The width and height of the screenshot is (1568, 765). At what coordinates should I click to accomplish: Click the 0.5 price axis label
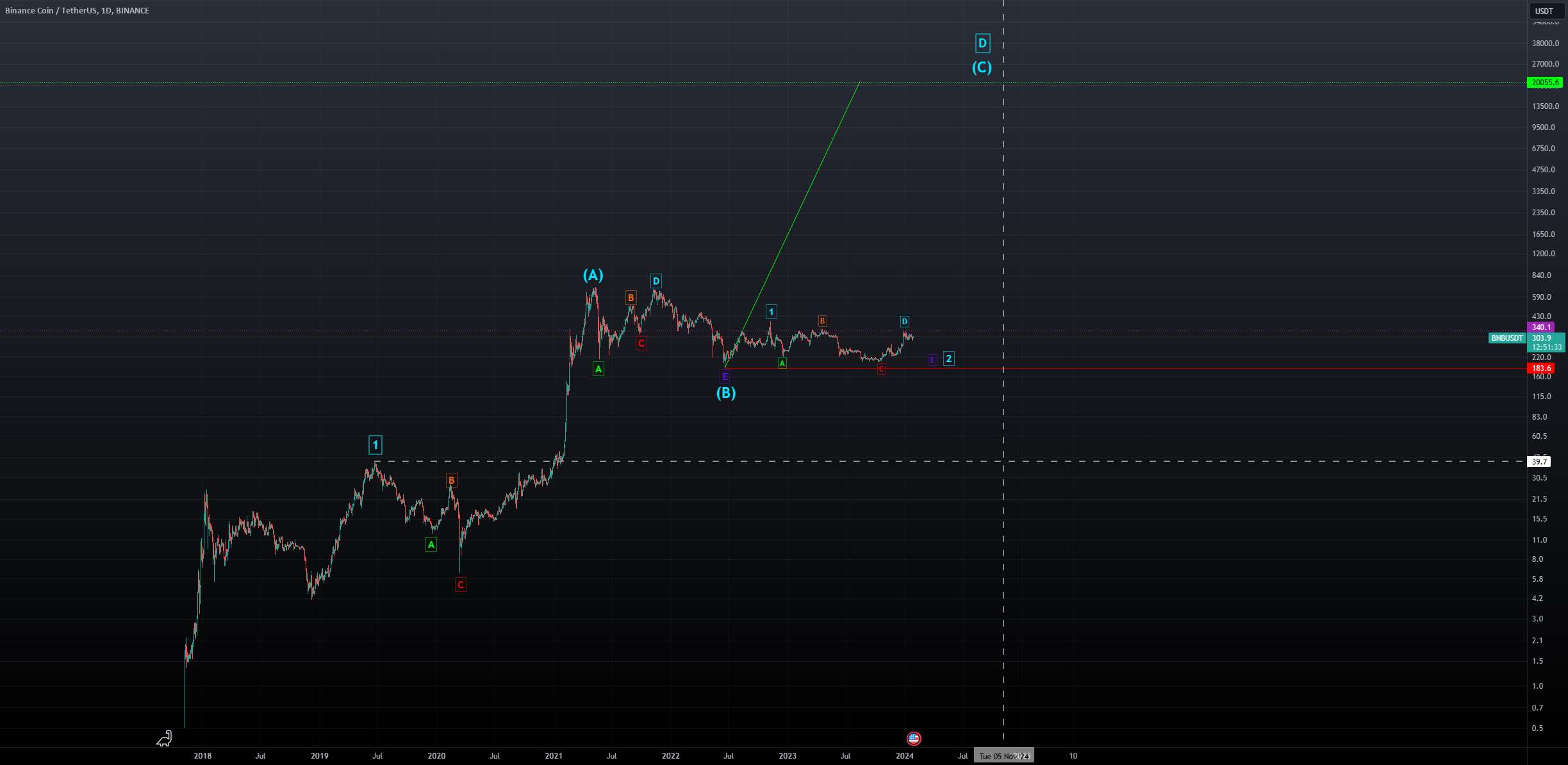click(x=1538, y=728)
